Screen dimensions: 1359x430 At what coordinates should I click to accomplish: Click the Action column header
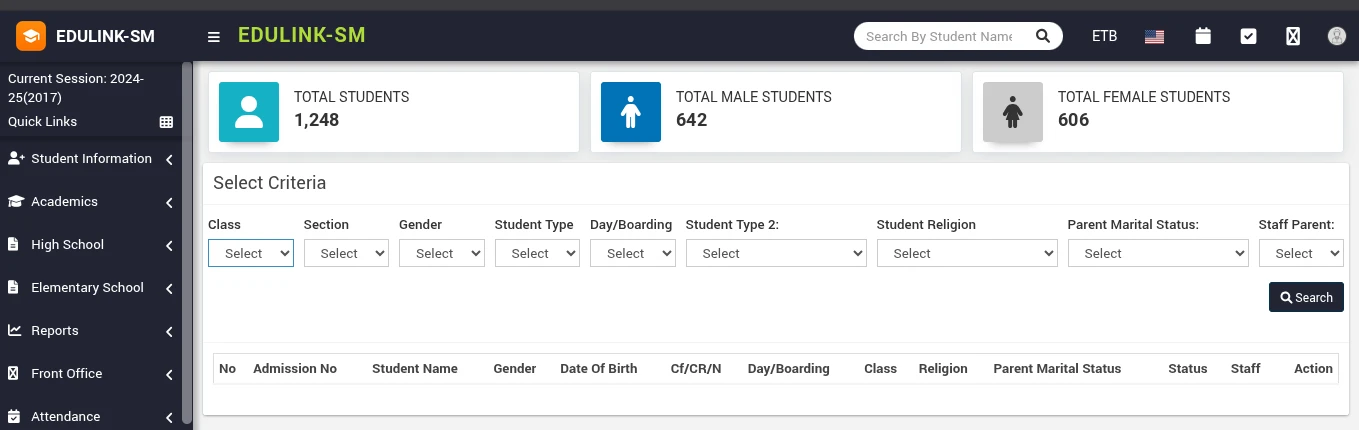[x=1313, y=369]
